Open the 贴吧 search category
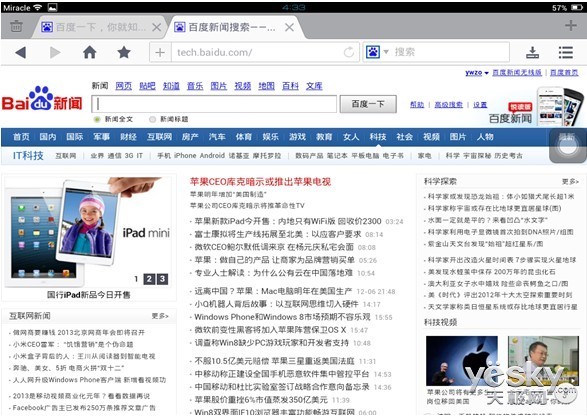The width and height of the screenshot is (587, 419). coord(147,86)
